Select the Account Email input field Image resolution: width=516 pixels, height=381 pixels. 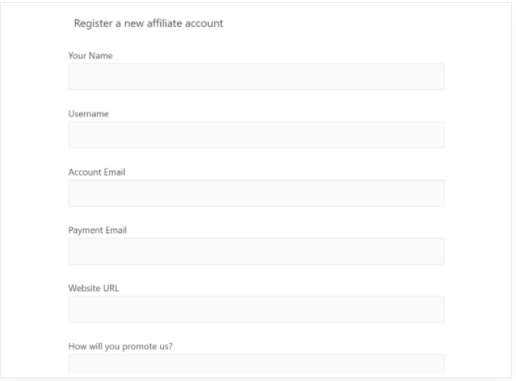coord(256,193)
